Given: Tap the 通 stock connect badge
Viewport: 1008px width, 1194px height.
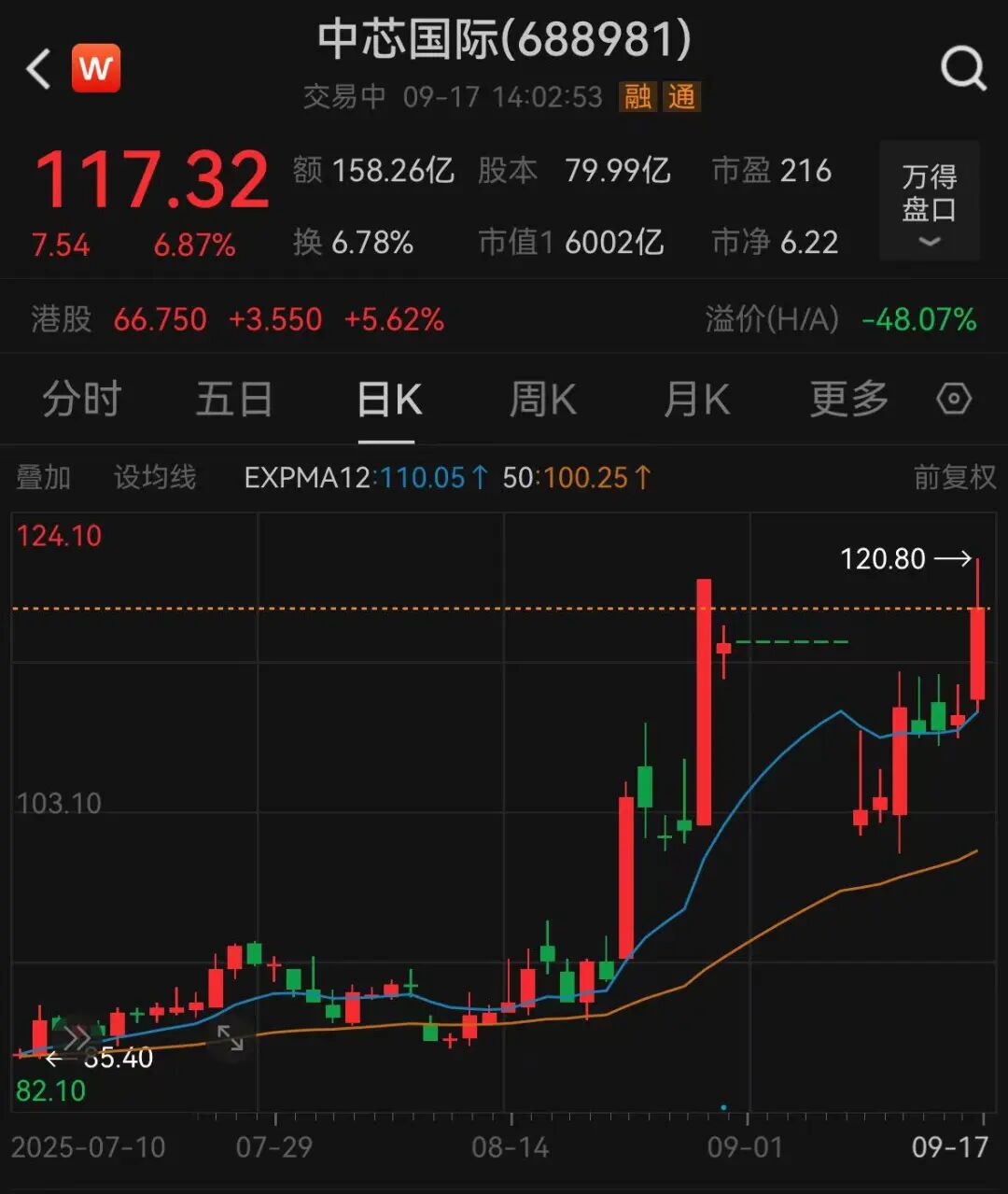Looking at the screenshot, I should pyautogui.click(x=681, y=96).
